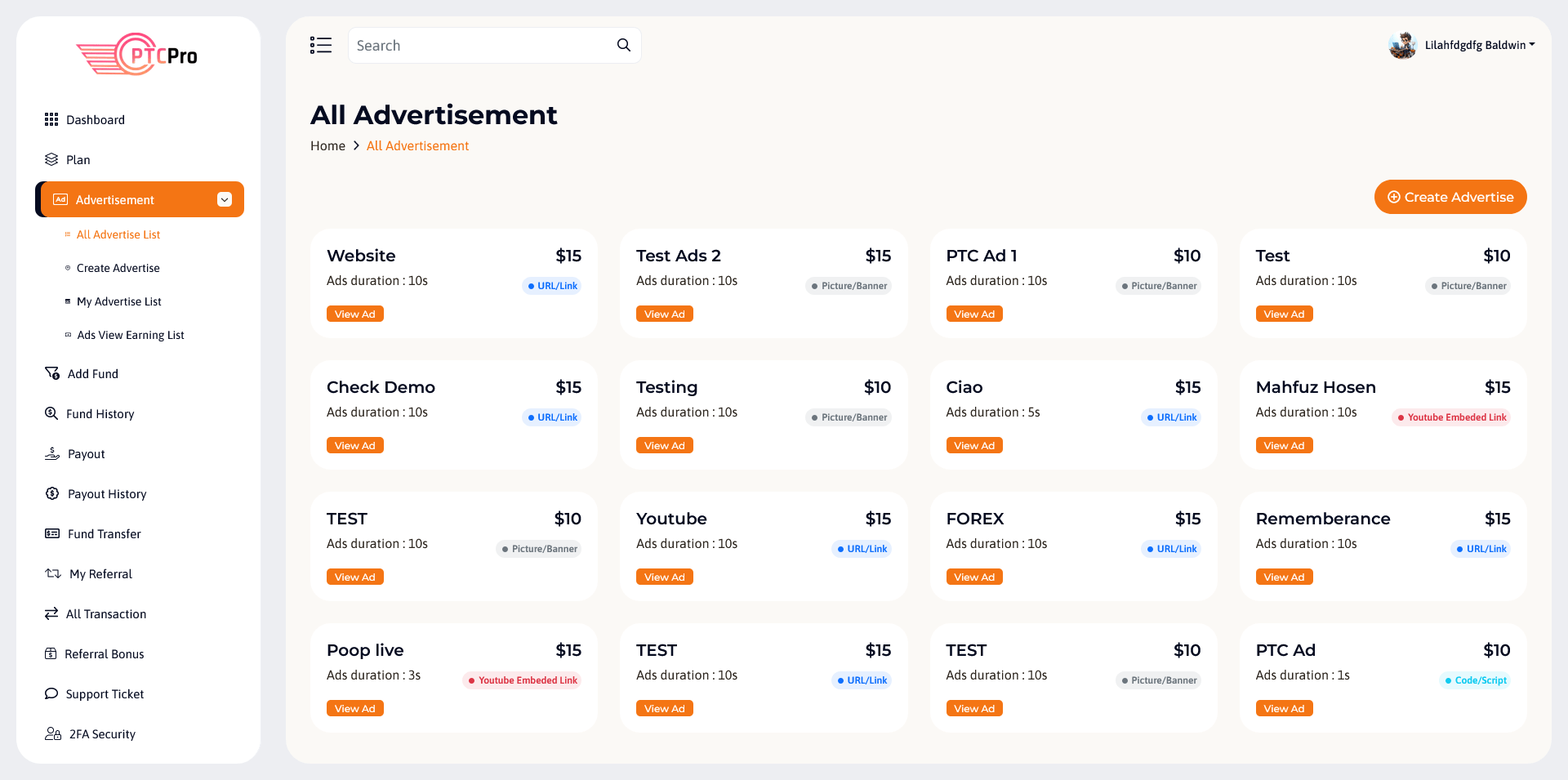The width and height of the screenshot is (1568, 780).
Task: Click the Plan layers icon
Action: pyautogui.click(x=51, y=160)
